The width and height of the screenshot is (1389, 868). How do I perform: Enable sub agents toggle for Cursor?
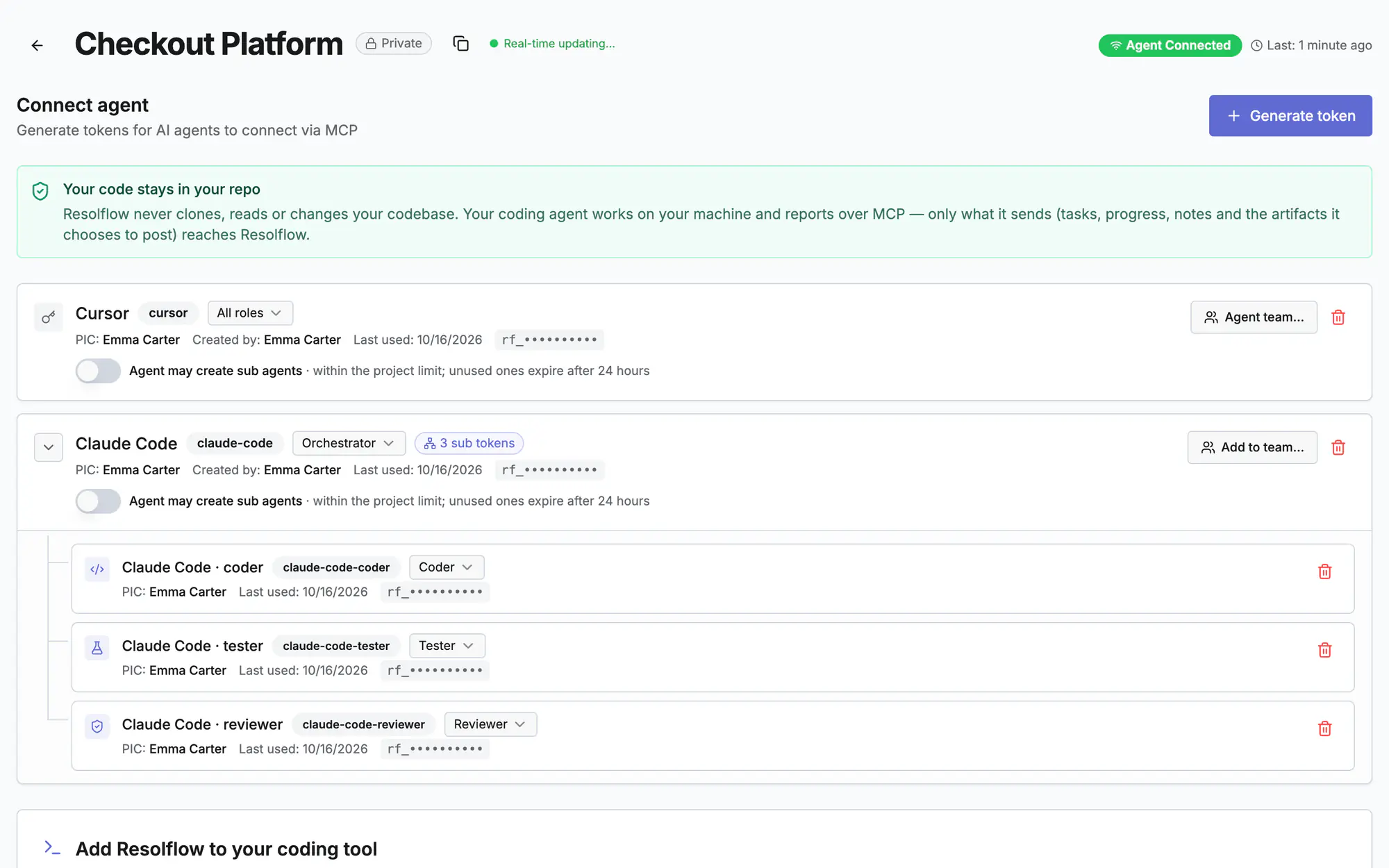coord(98,371)
